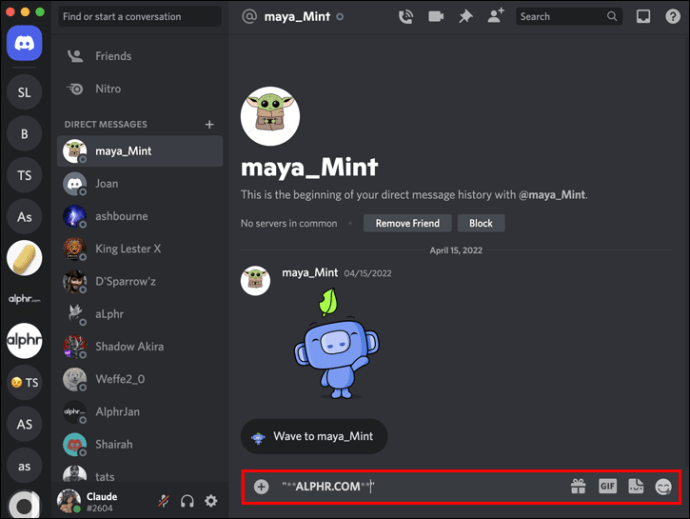The height and width of the screenshot is (519, 690).
Task: Open the inbox
Action: pyautogui.click(x=643, y=17)
